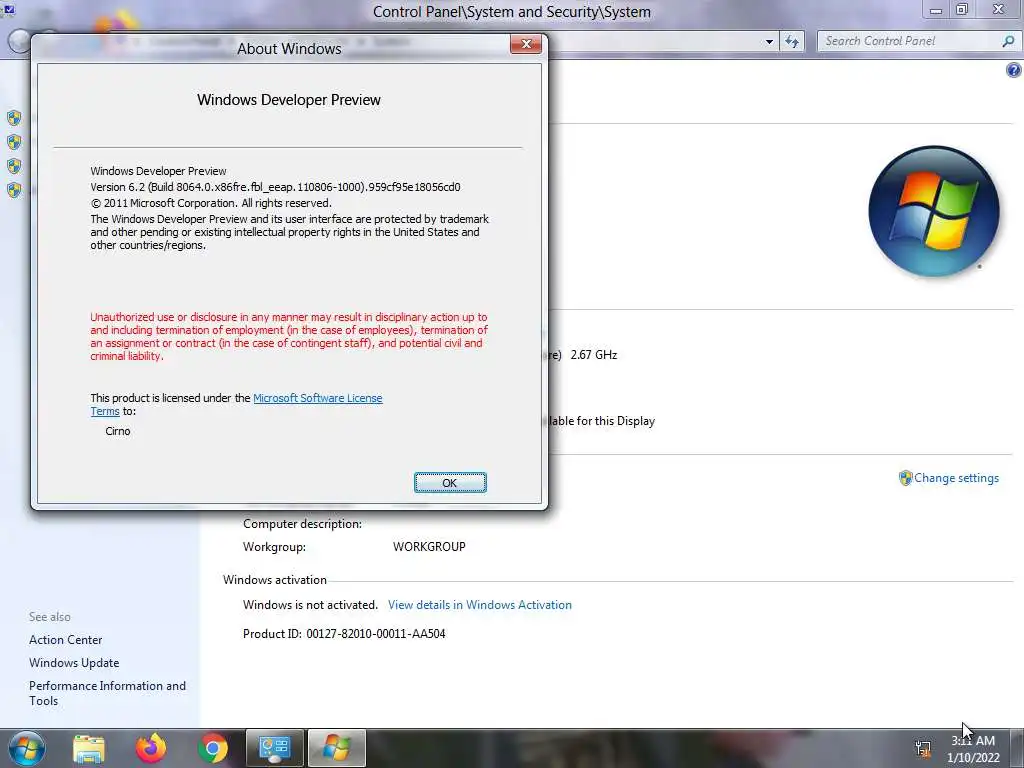Click the first sidebar shield icon
The image size is (1024, 768).
coord(14,118)
